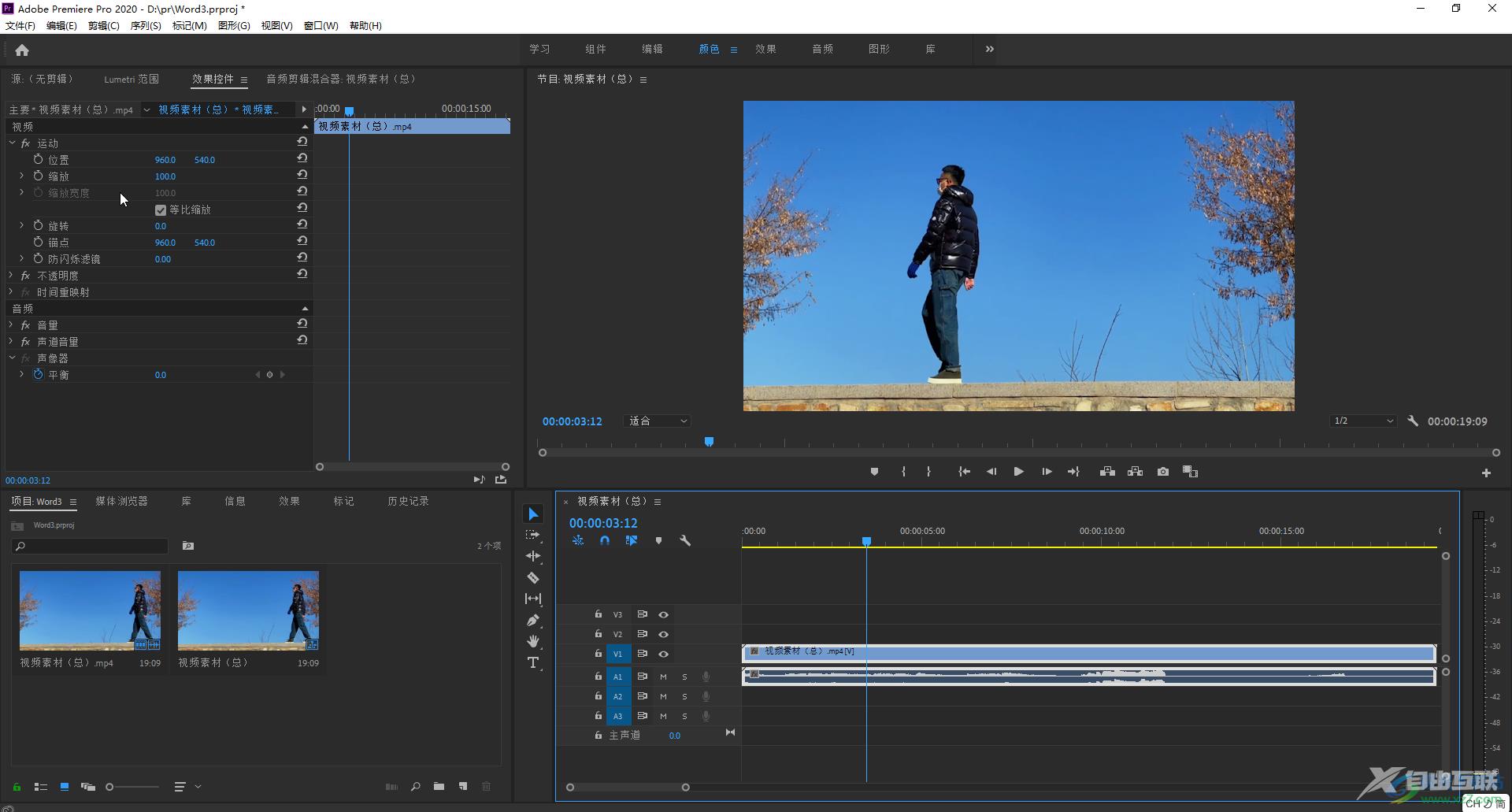This screenshot has height=812, width=1512.
Task: Expand the Volume audio effect
Action: pos(11,324)
